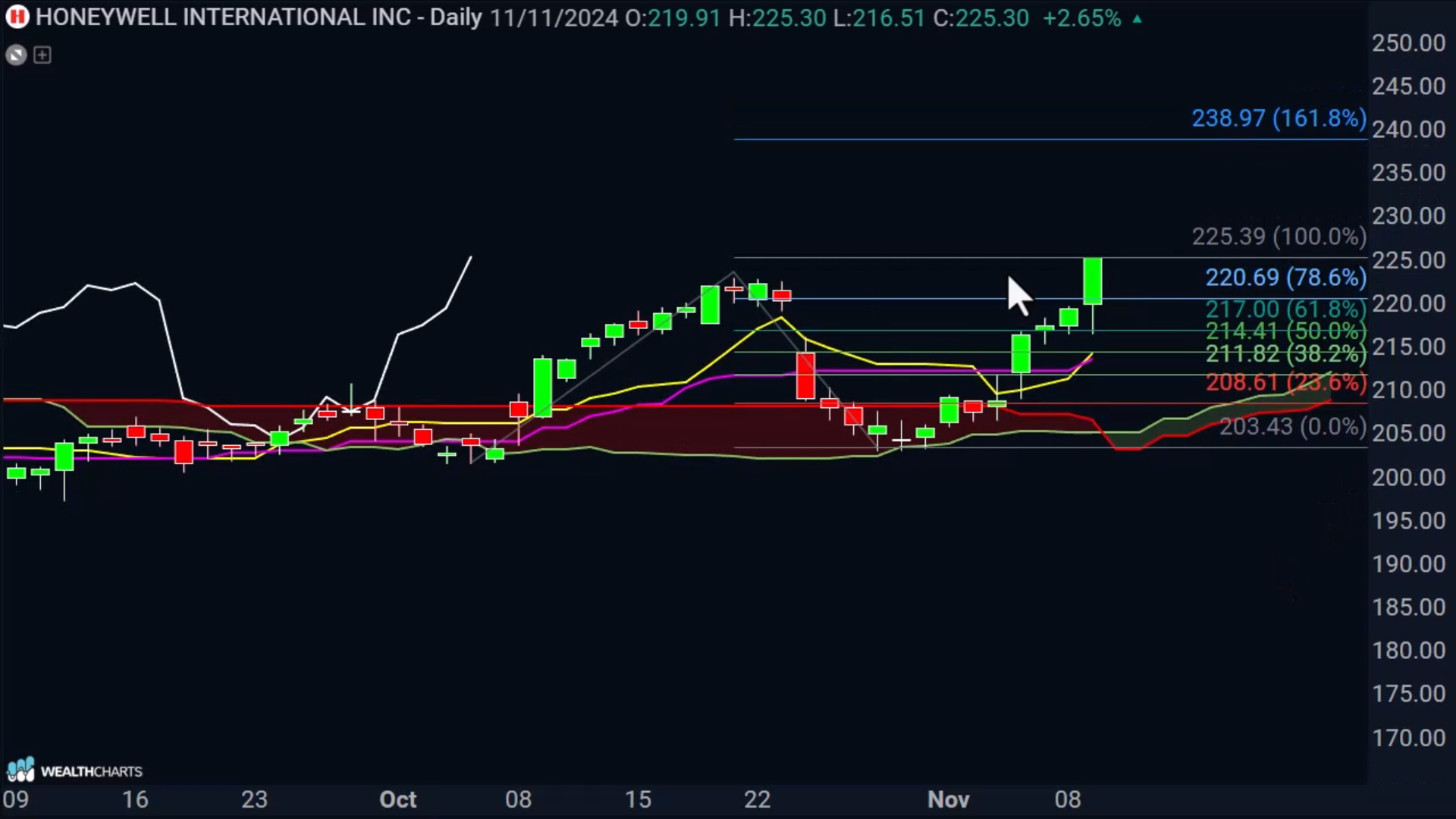The width and height of the screenshot is (1456, 819).
Task: Select the 220.69 (78.6%) Fibonacci label
Action: pyautogui.click(x=1285, y=278)
